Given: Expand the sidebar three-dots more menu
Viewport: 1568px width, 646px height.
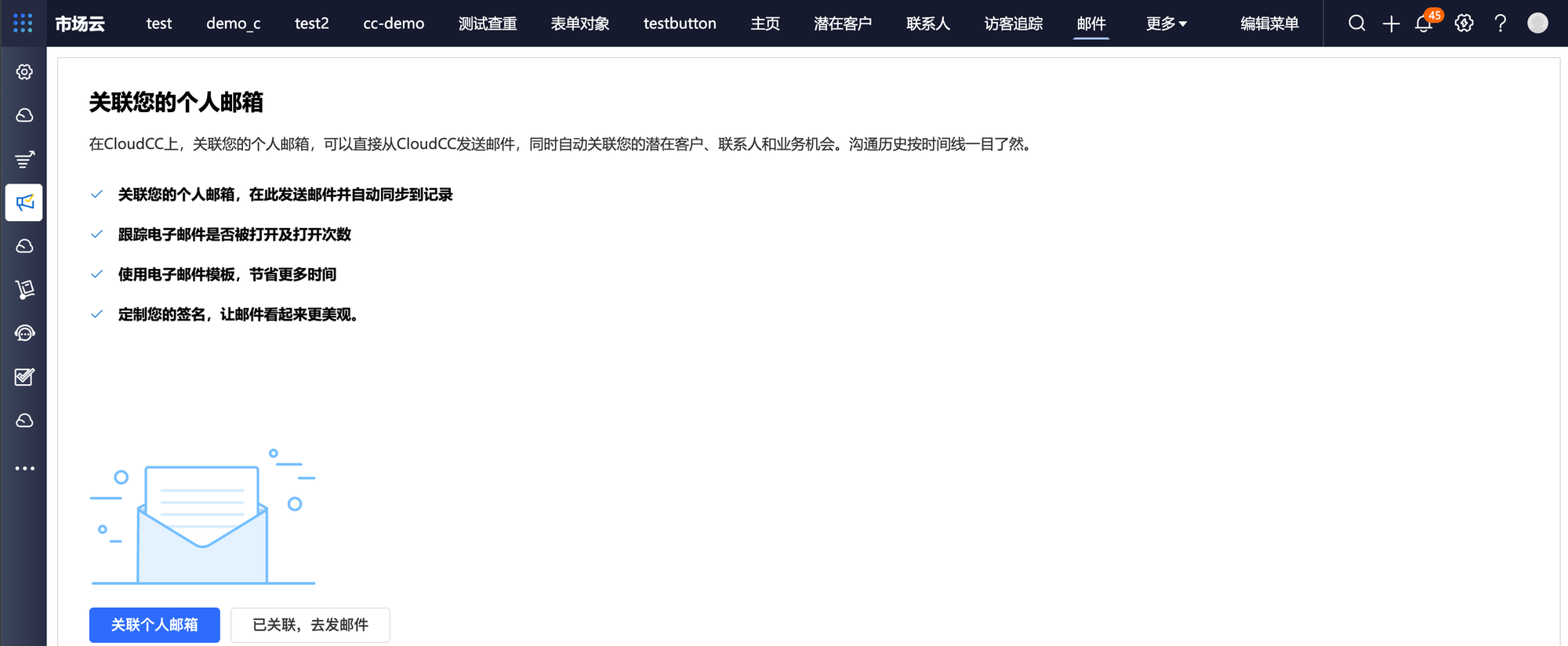Looking at the screenshot, I should (x=24, y=468).
